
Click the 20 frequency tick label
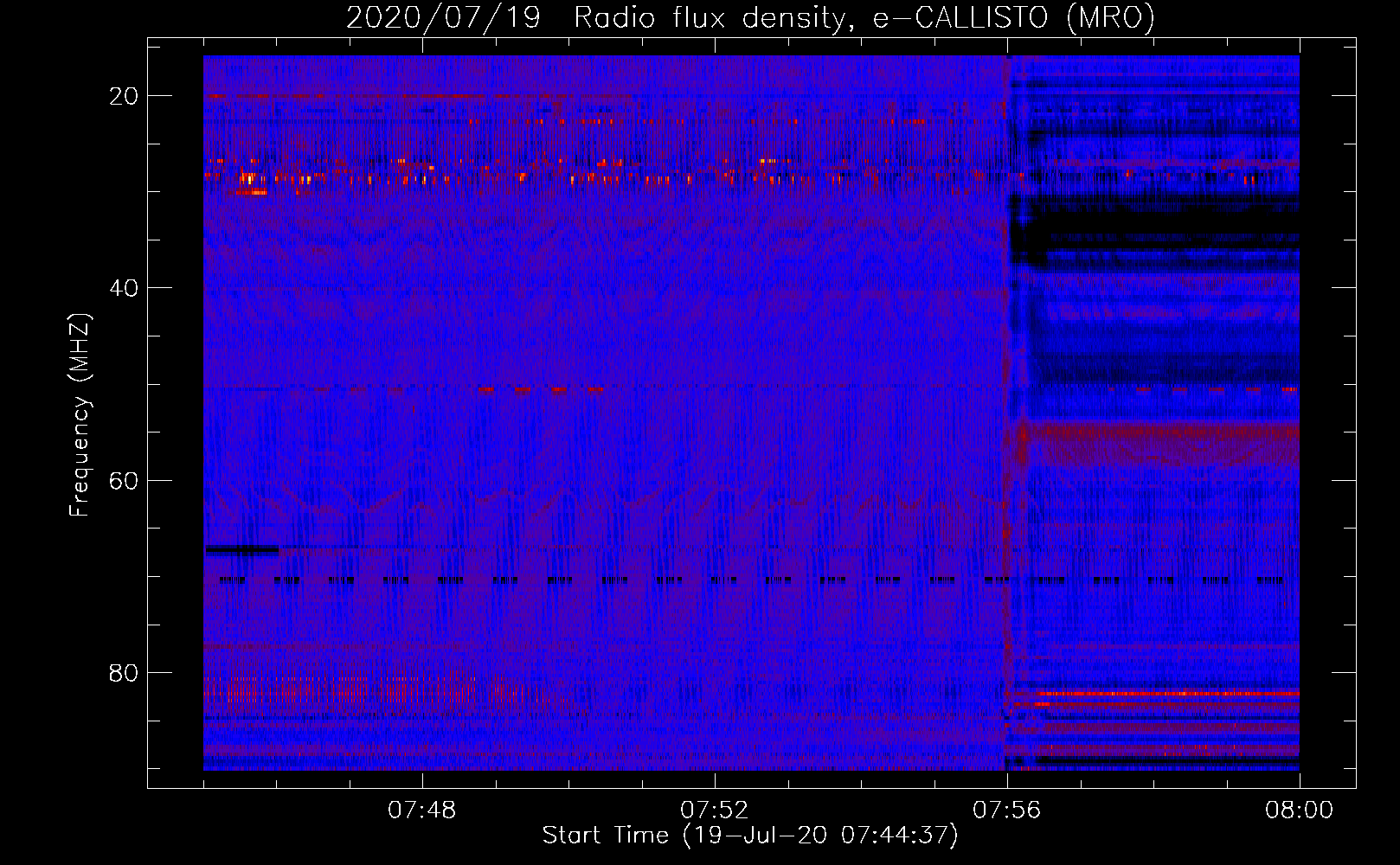(x=124, y=96)
